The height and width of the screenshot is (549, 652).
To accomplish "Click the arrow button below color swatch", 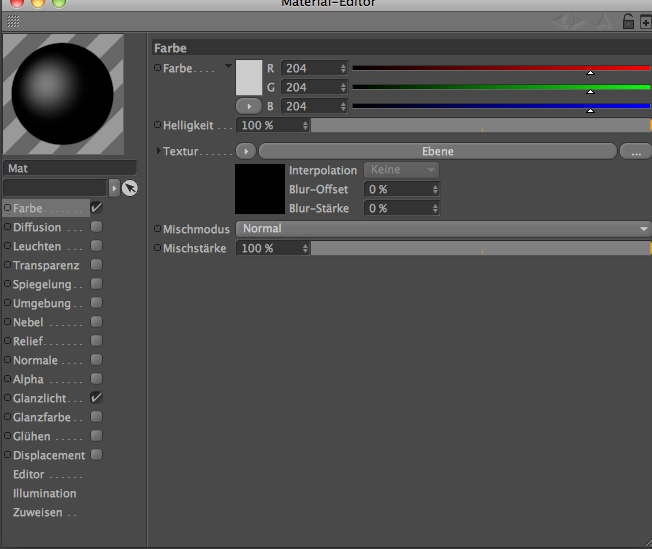I will coord(249,106).
